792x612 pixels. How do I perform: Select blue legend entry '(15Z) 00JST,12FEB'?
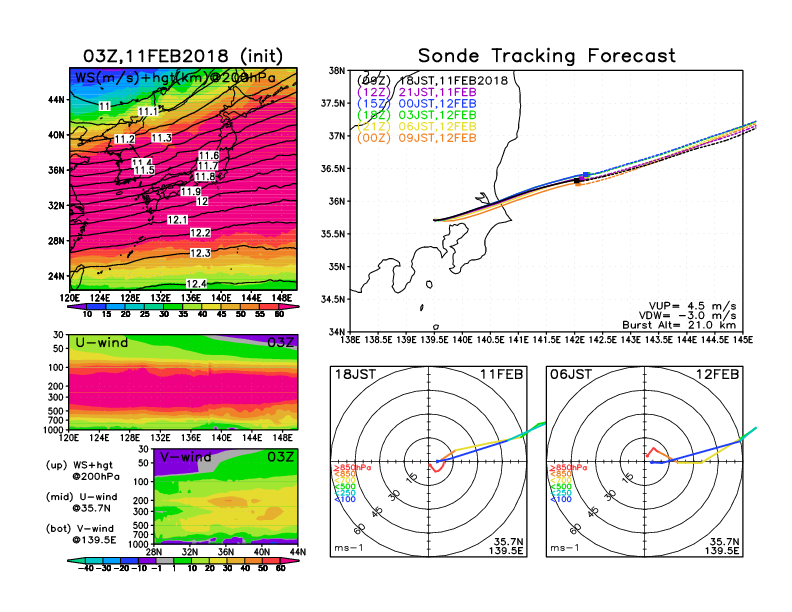417,104
